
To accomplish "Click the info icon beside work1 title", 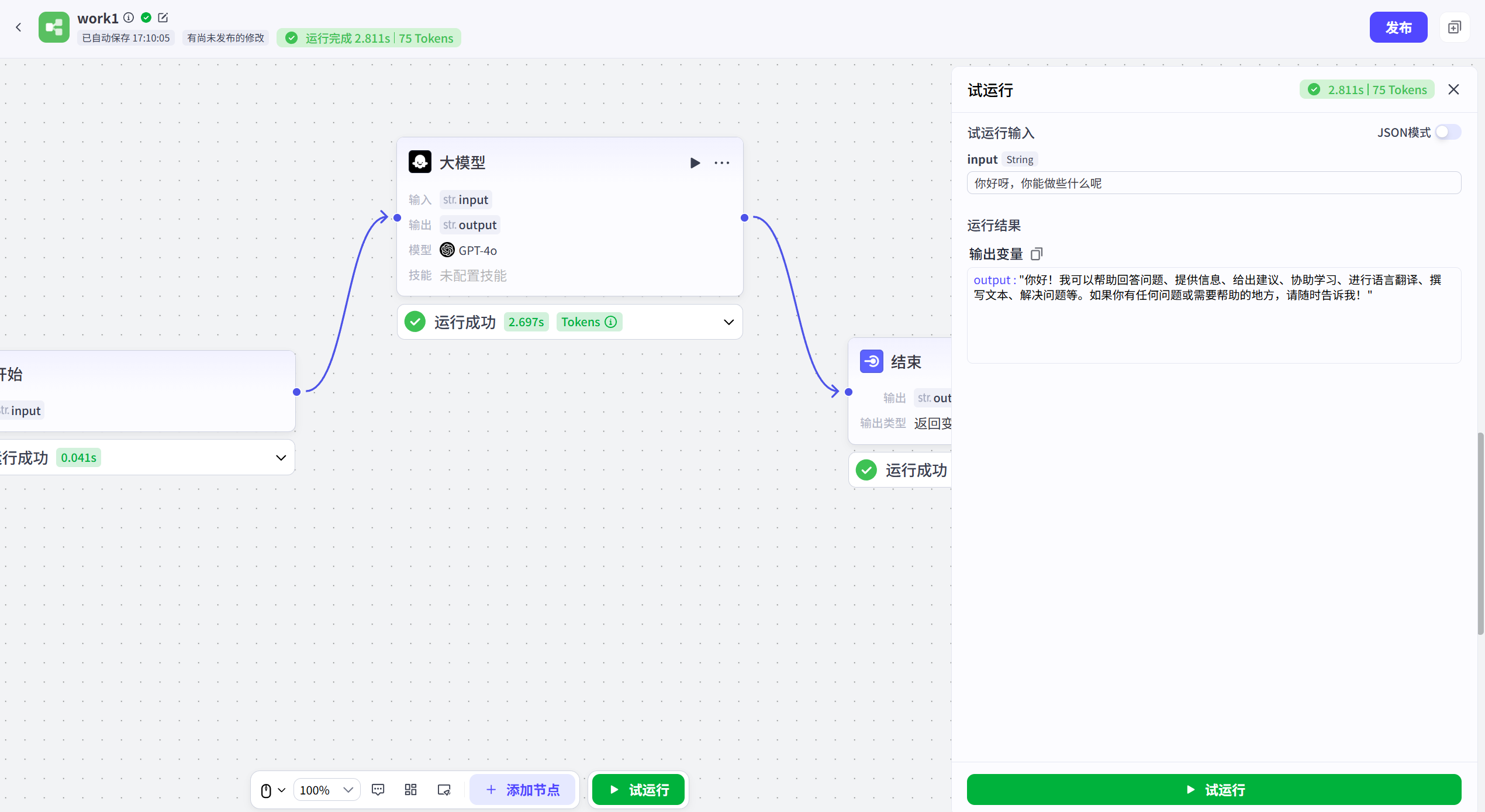I will pyautogui.click(x=129, y=18).
